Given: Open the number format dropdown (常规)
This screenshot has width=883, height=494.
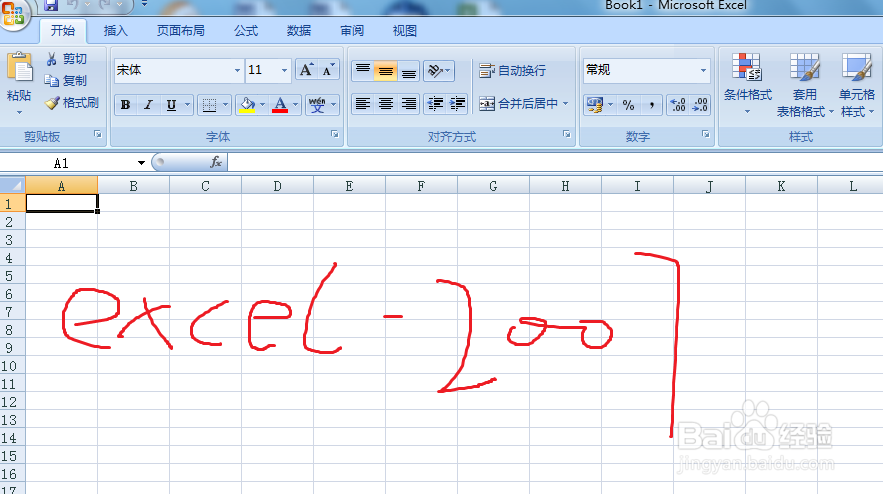Looking at the screenshot, I should (x=703, y=70).
